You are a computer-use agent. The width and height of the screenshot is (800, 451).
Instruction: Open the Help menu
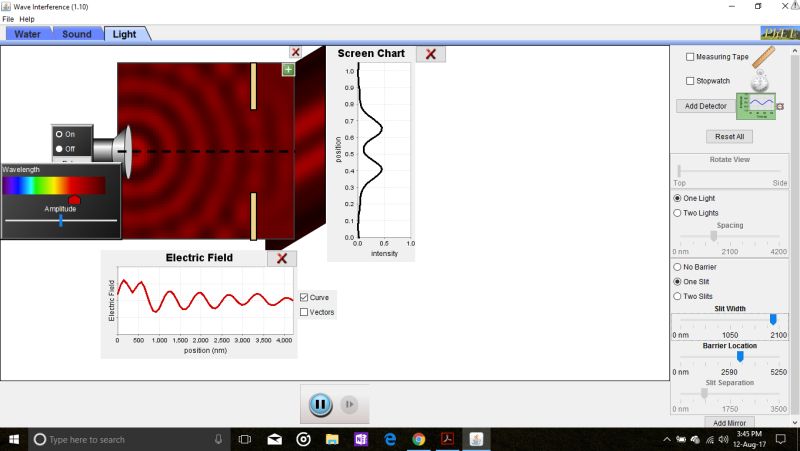coord(27,19)
